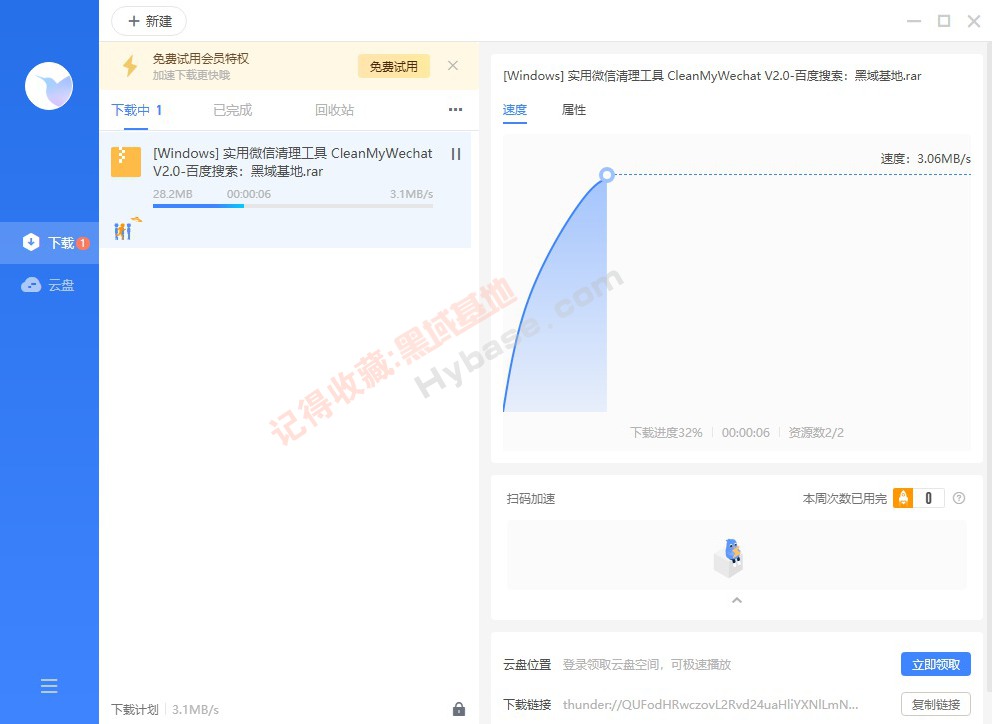
Task: Click the 新建 new task button
Action: point(149,22)
